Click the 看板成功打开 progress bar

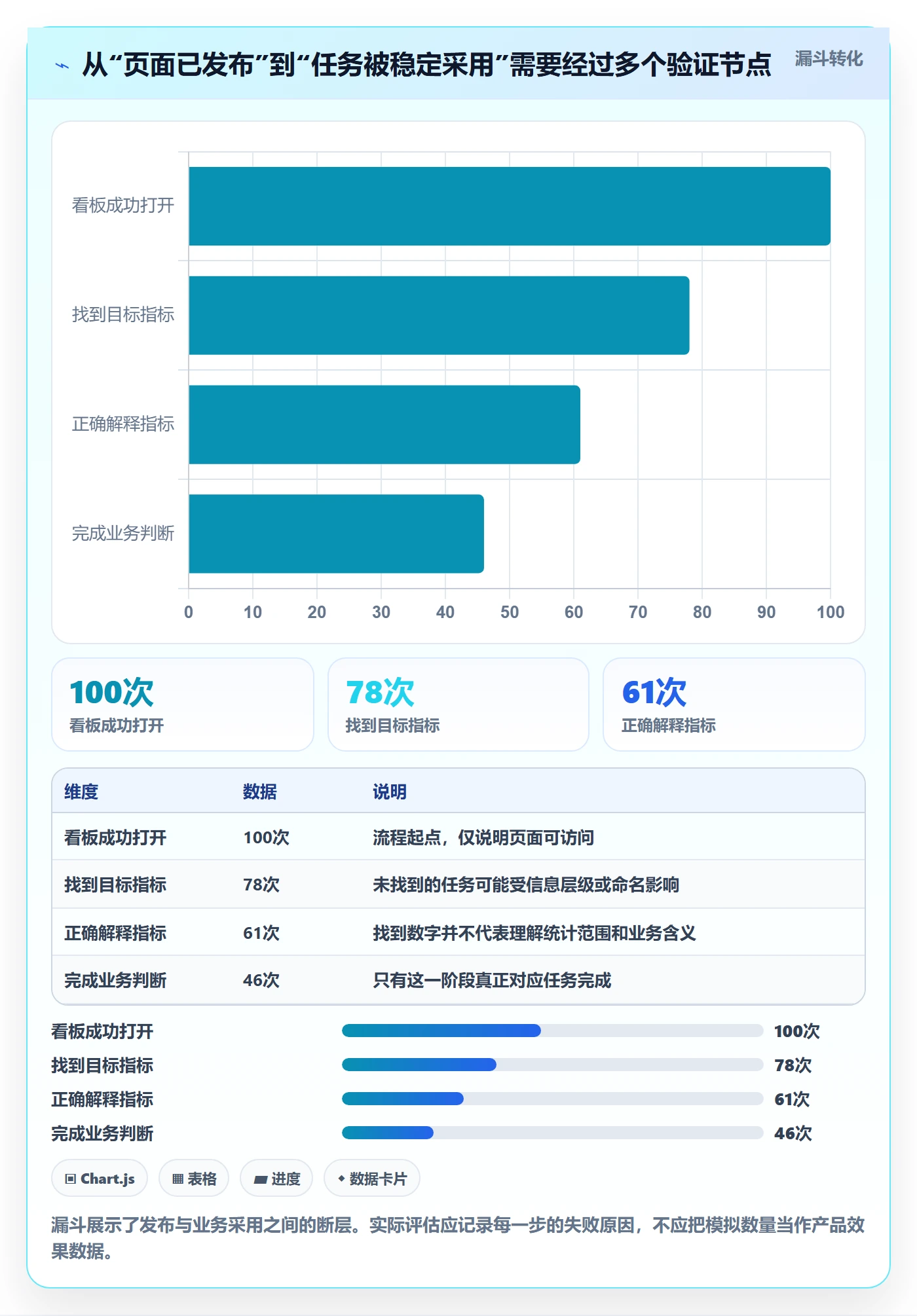553,1031
